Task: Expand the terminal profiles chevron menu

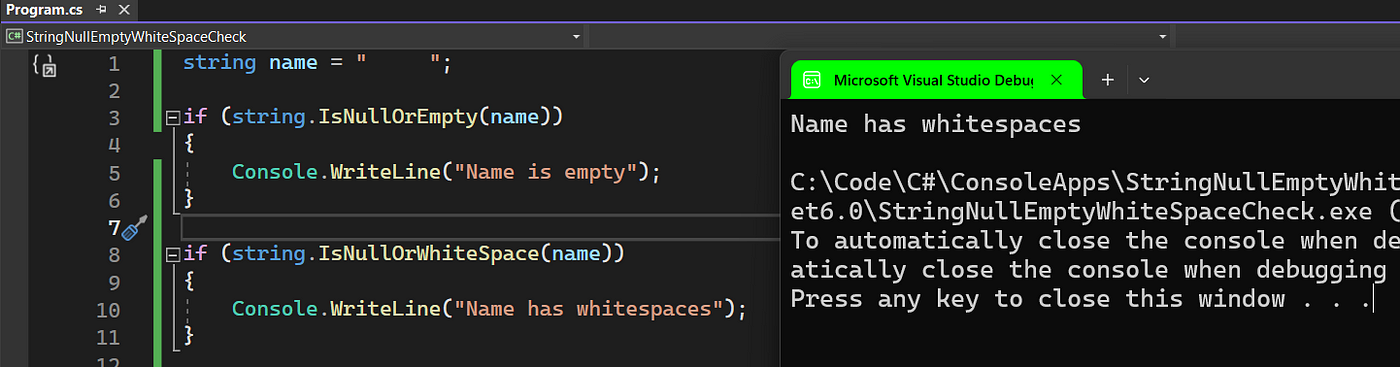Action: 1145,80
